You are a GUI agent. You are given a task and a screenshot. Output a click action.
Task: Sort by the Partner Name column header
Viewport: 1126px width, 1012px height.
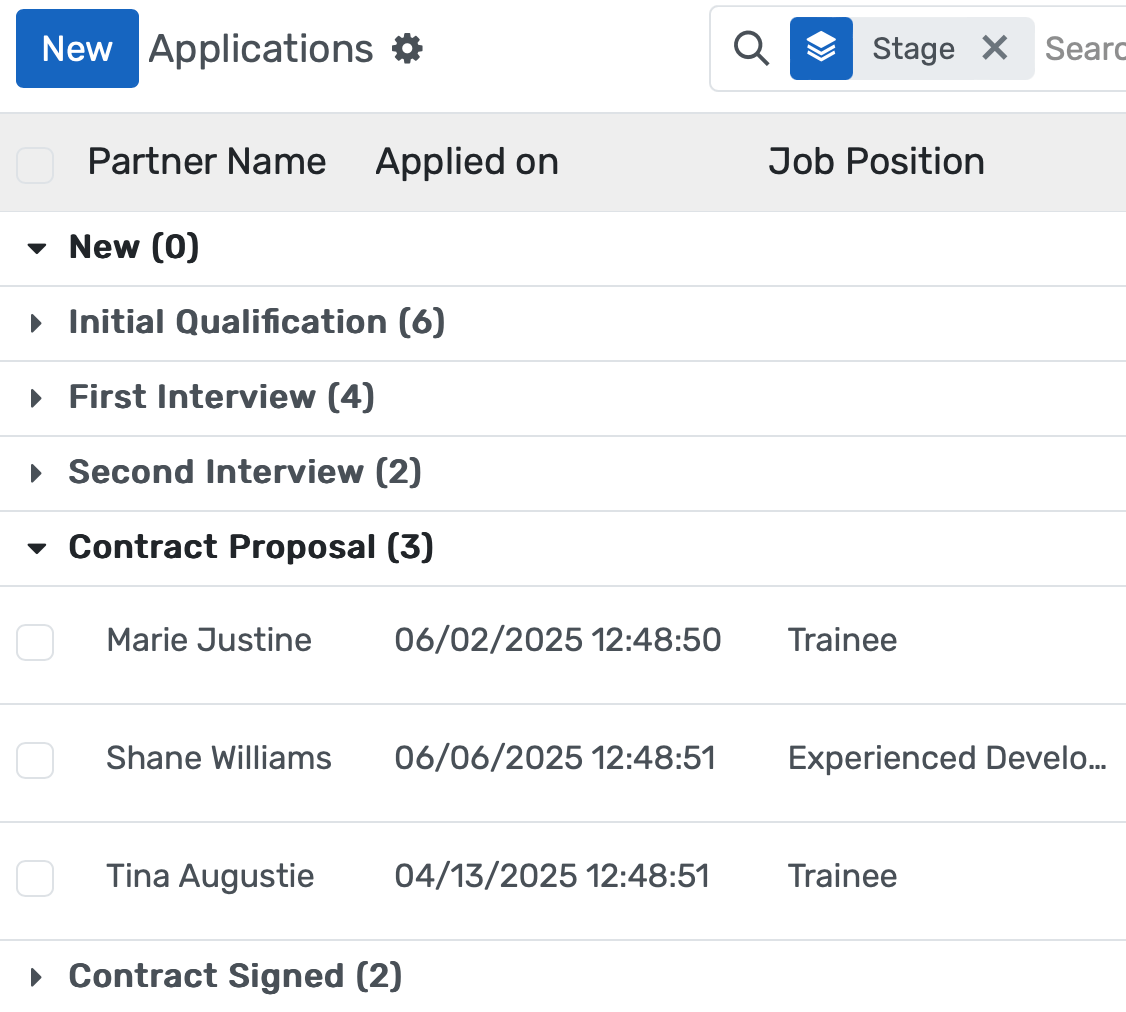pyautogui.click(x=207, y=161)
